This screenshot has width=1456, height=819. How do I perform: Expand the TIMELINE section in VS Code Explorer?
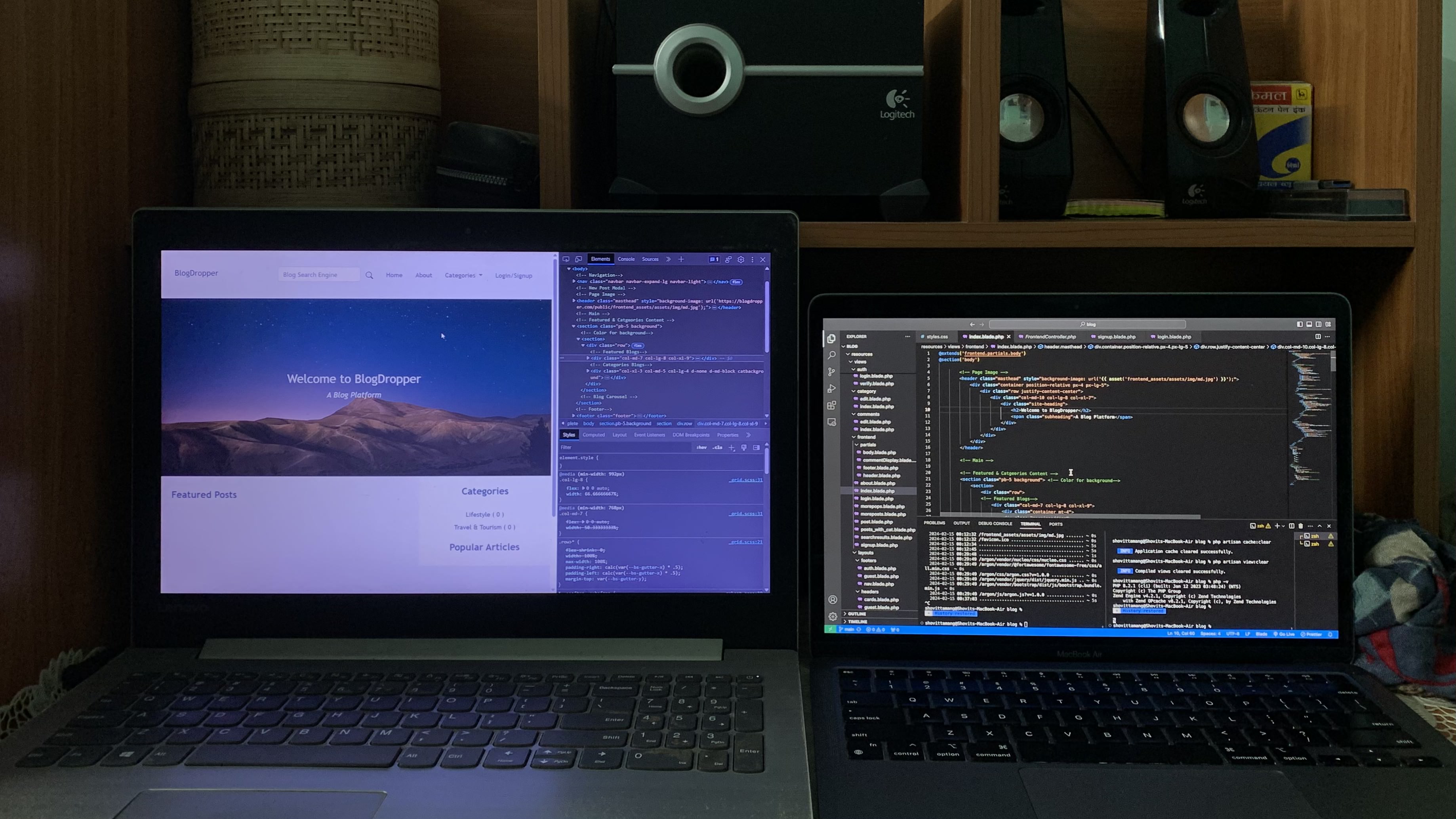[856, 622]
